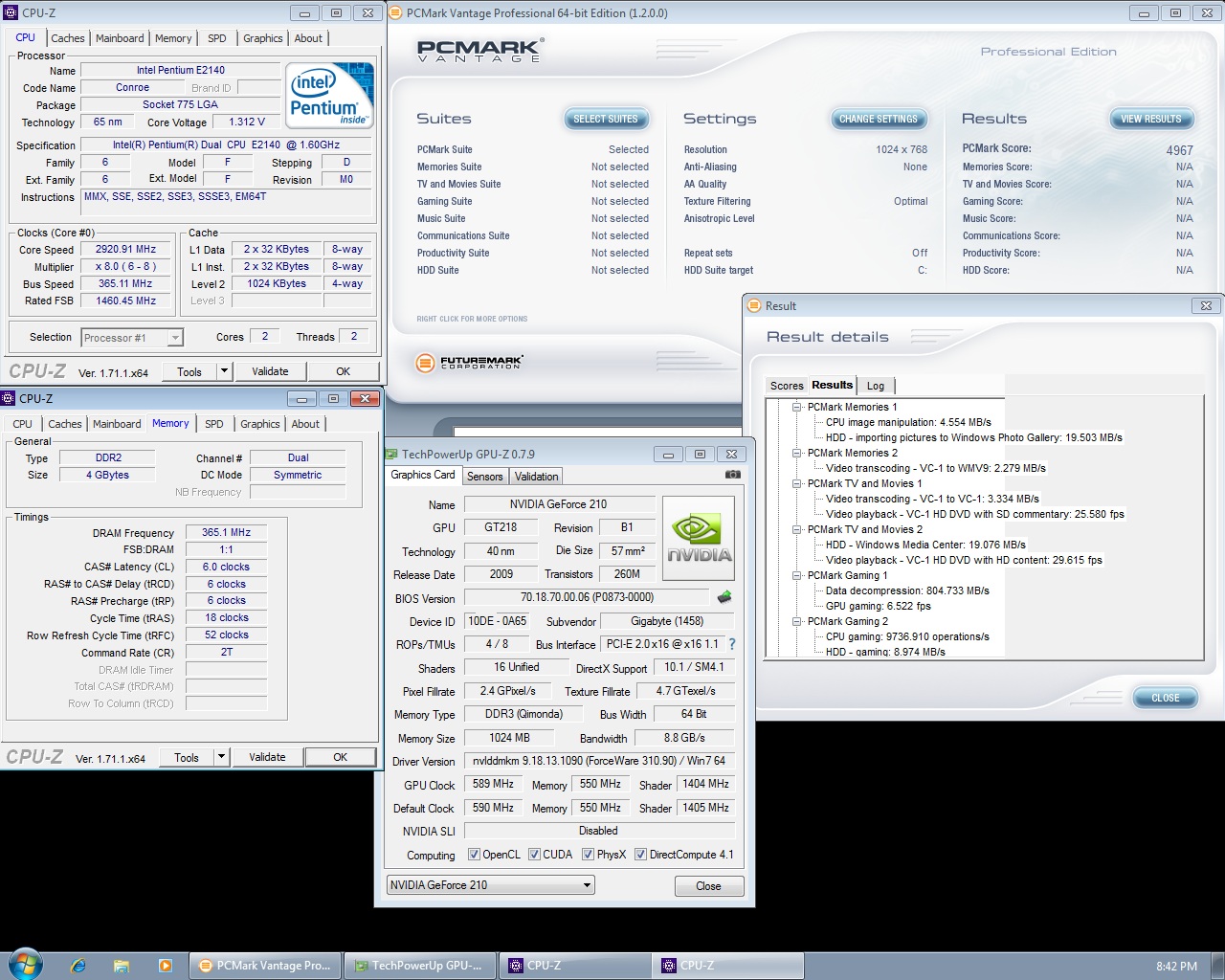Screen dimensions: 1225x980
Task: Open Tools dropdown arrow in the Memory-tab CPU-Z window
Action: click(x=221, y=757)
